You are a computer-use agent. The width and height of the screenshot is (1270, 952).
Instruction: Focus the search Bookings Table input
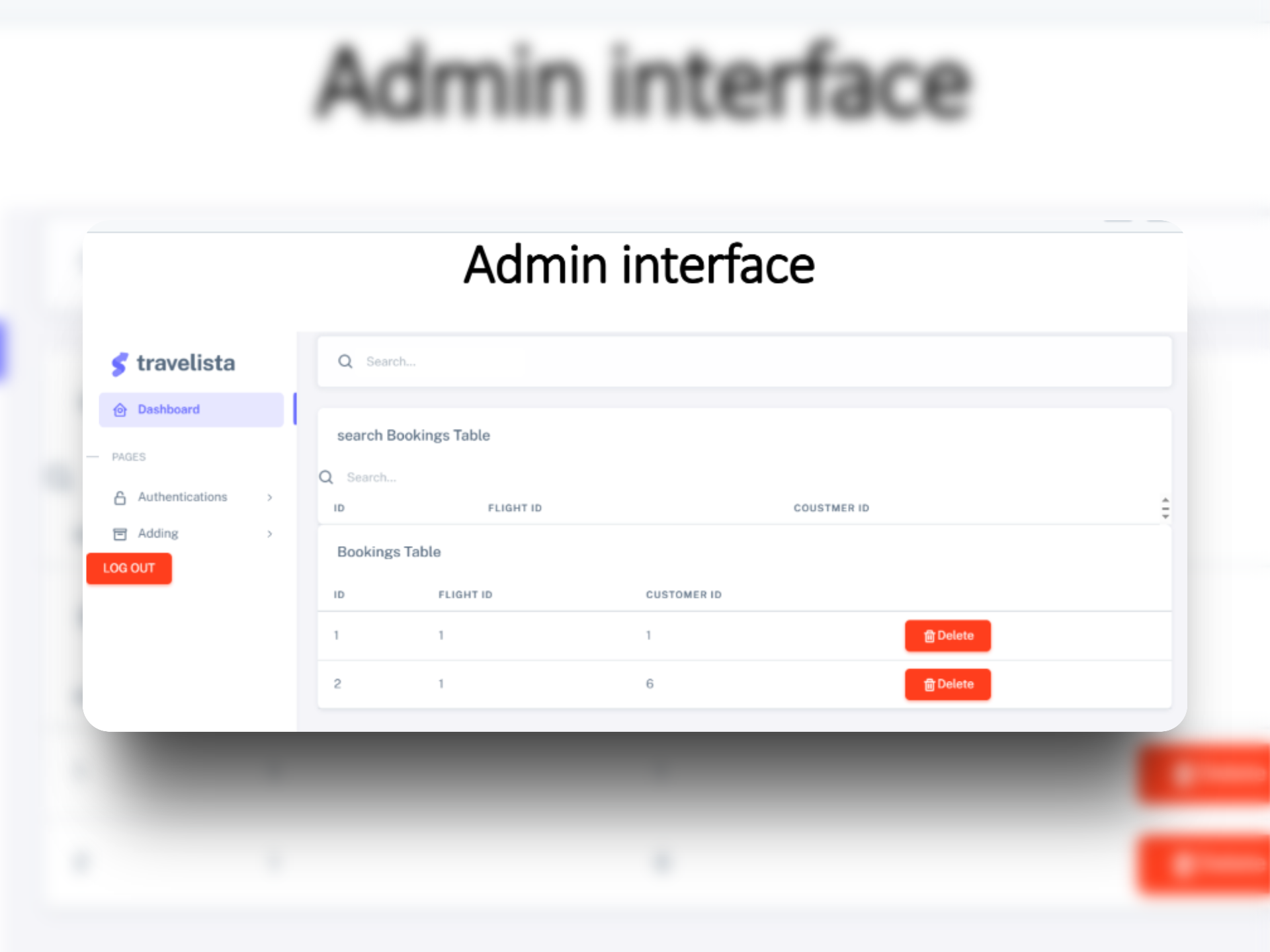pyautogui.click(x=529, y=477)
